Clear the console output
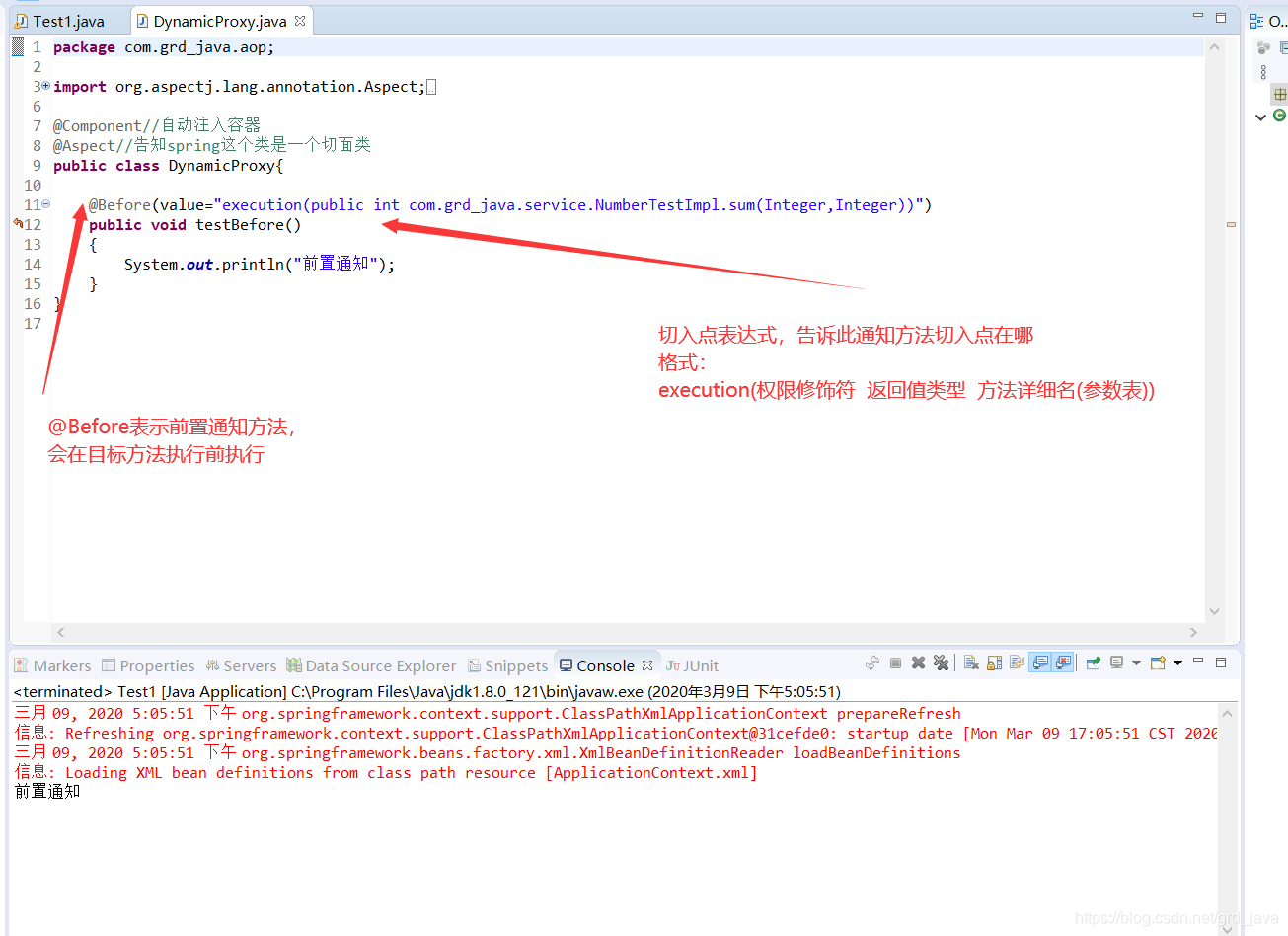The width and height of the screenshot is (1288, 936). click(x=971, y=663)
